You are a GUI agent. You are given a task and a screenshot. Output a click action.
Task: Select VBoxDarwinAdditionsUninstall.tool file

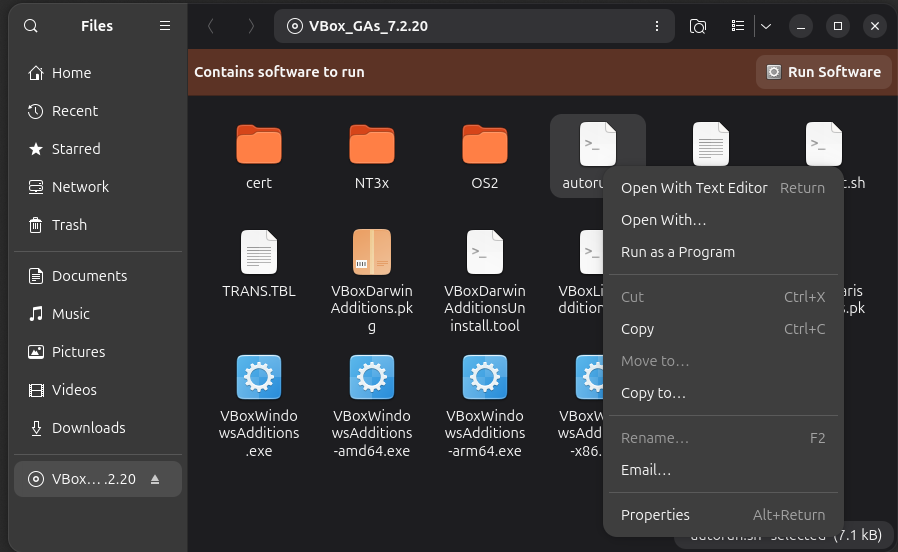point(485,281)
